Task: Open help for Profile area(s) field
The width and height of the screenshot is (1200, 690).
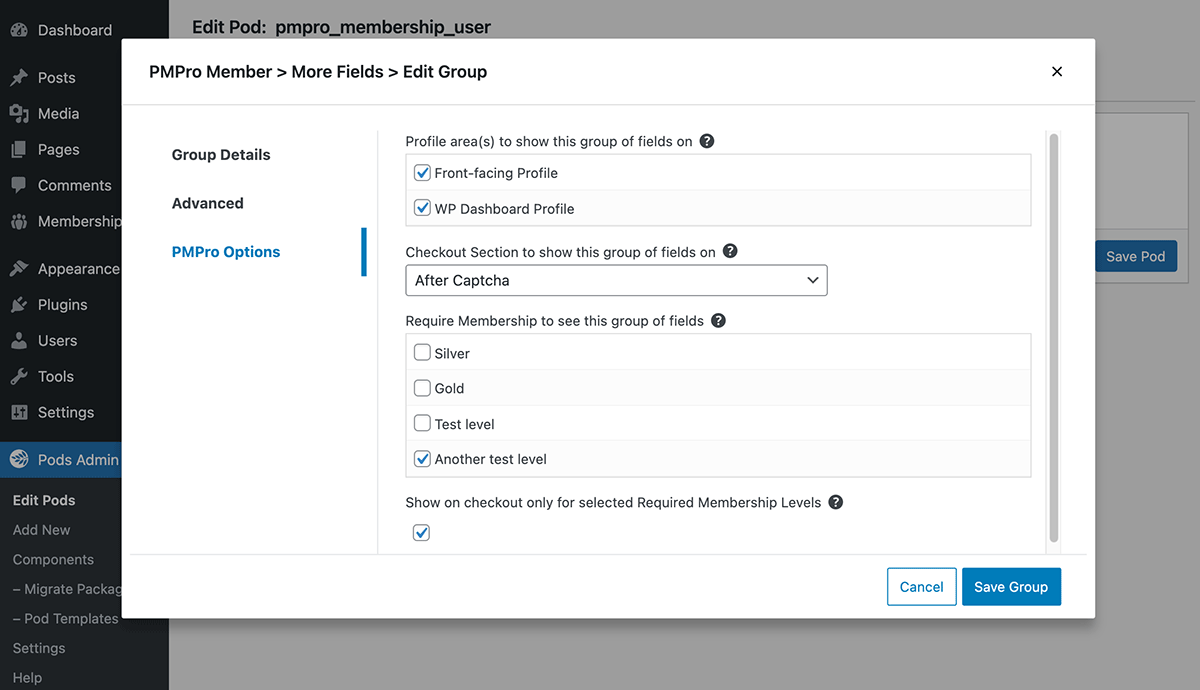Action: click(x=707, y=141)
